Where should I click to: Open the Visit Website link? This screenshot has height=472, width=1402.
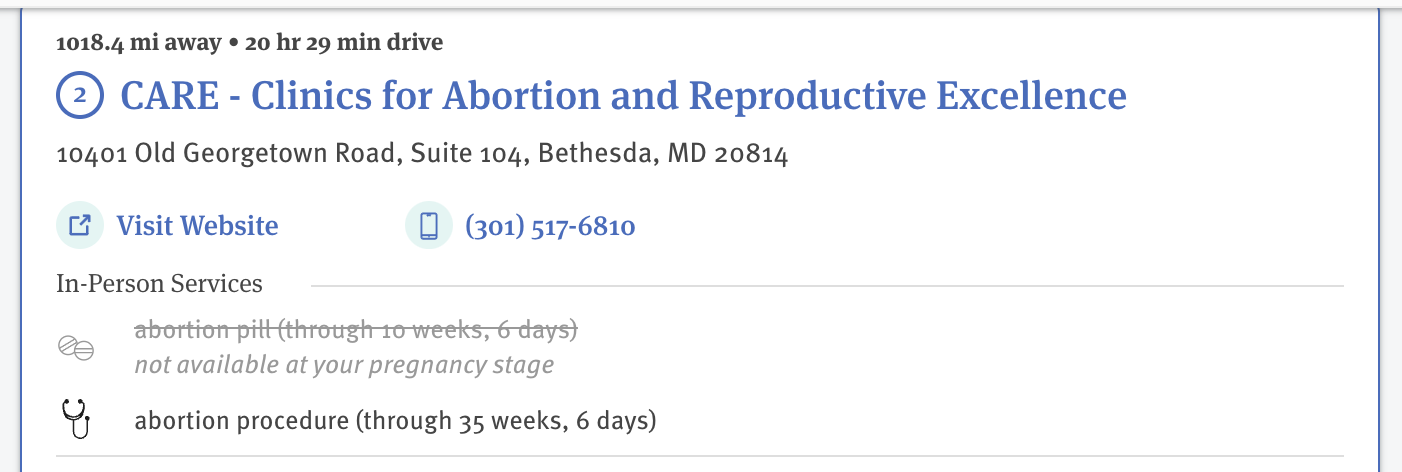(x=197, y=226)
